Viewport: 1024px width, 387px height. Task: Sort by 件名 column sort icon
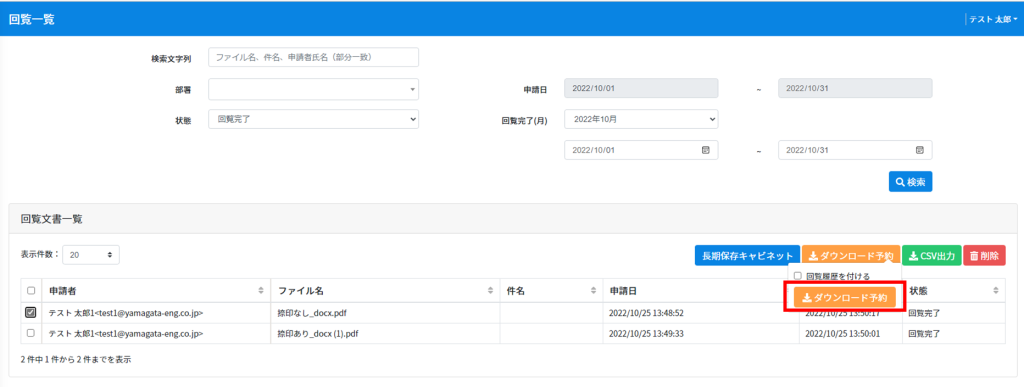[594, 290]
